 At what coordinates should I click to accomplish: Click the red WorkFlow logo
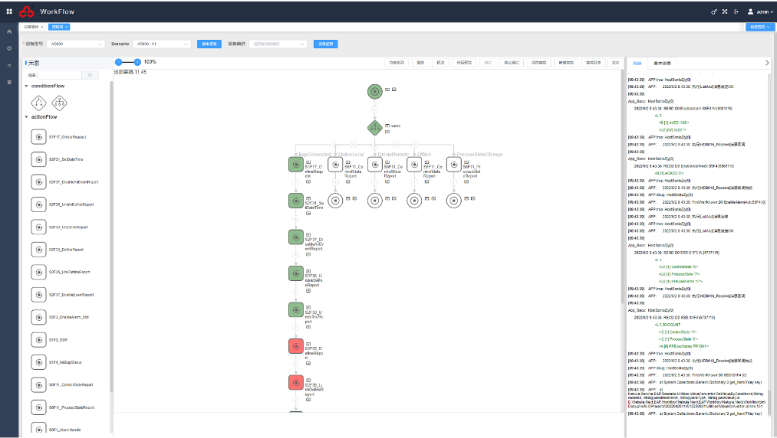[27, 11]
